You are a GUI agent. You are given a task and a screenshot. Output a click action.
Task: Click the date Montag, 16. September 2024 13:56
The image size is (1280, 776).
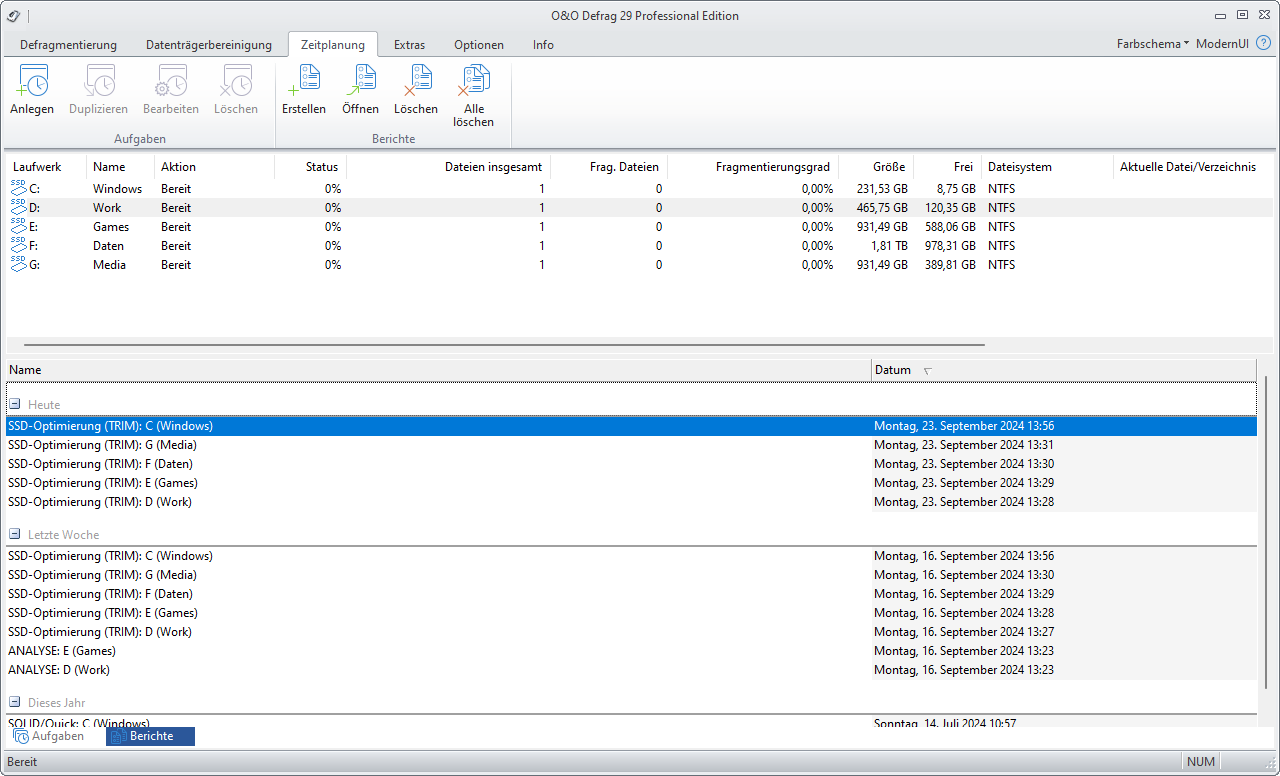(964, 556)
